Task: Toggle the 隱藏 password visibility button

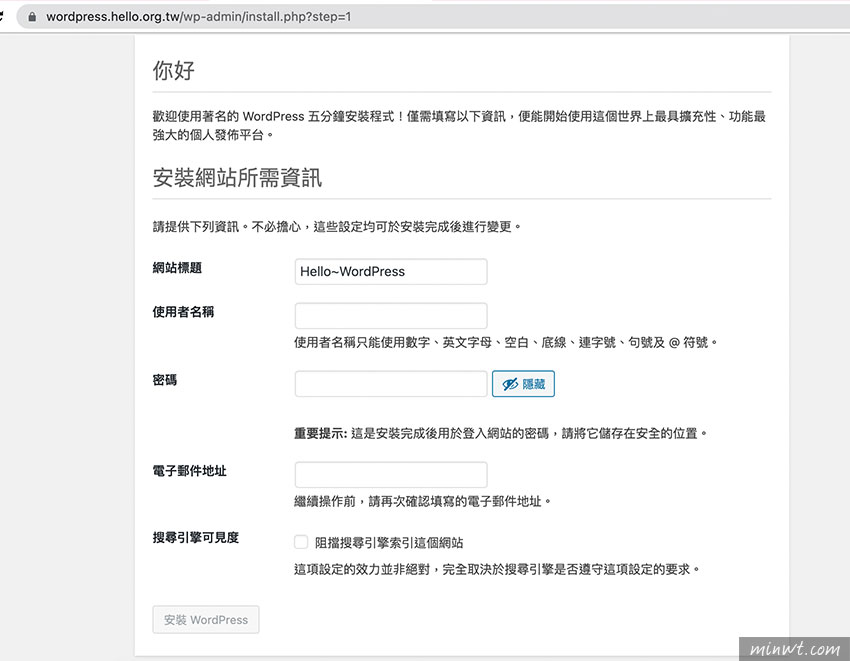Action: click(523, 384)
